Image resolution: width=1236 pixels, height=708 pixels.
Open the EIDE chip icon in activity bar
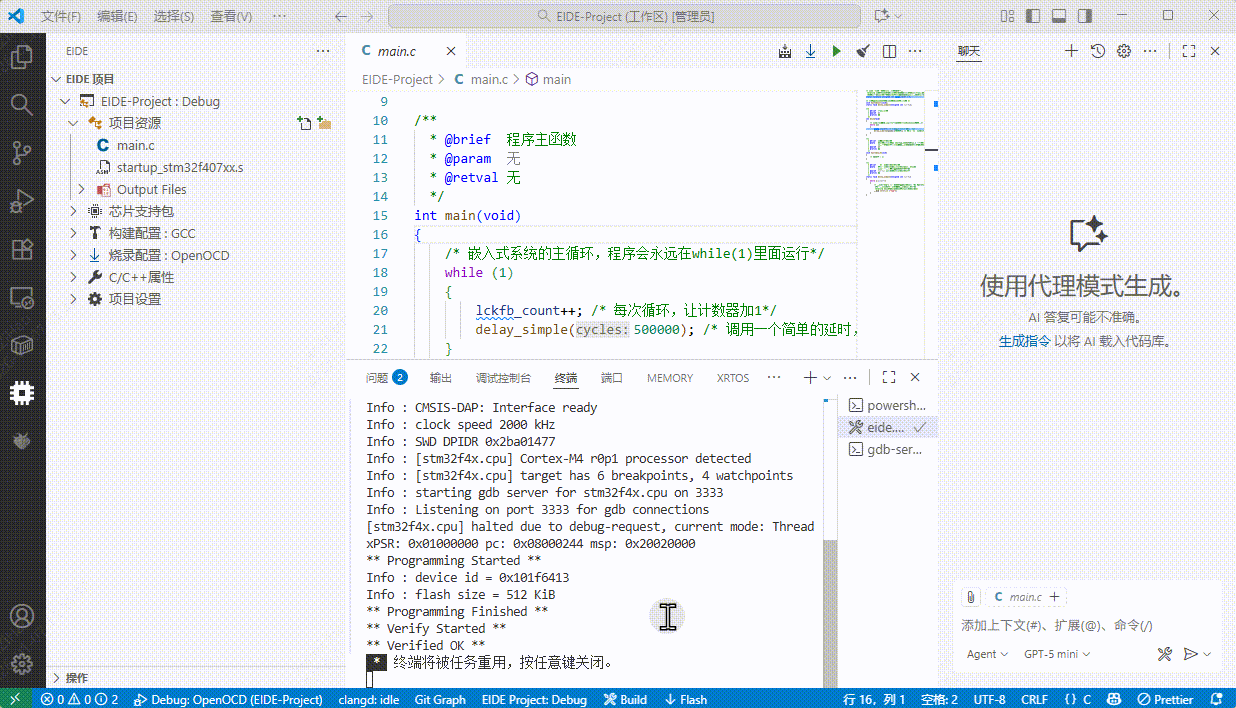coord(21,392)
